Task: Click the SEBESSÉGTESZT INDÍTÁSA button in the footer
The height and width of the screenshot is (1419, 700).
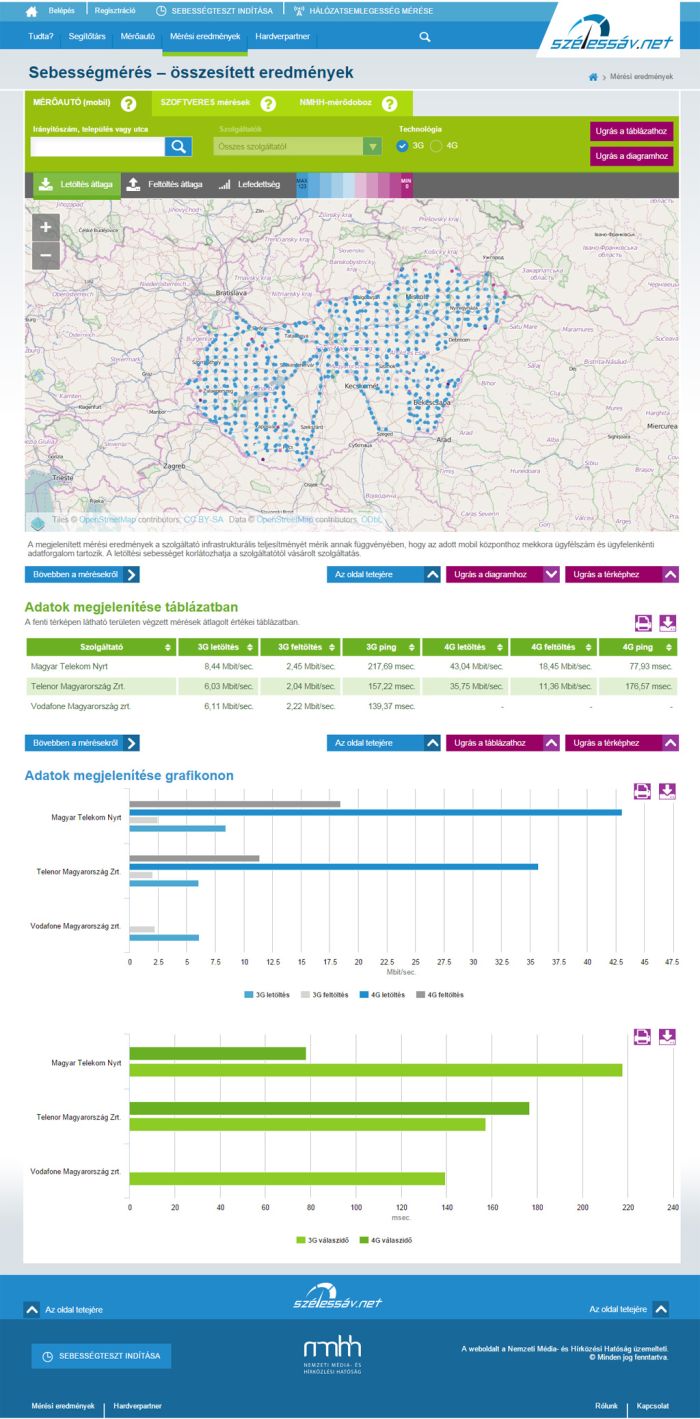Action: (x=101, y=1356)
